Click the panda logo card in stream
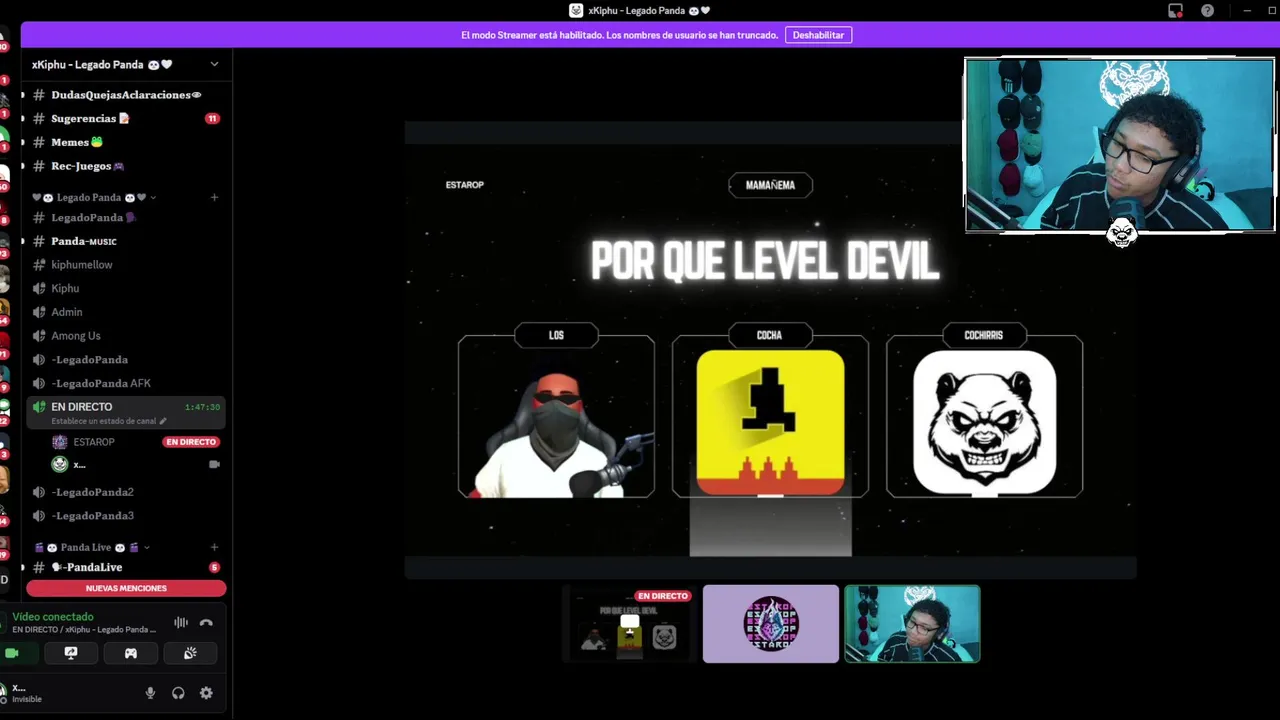 984,422
